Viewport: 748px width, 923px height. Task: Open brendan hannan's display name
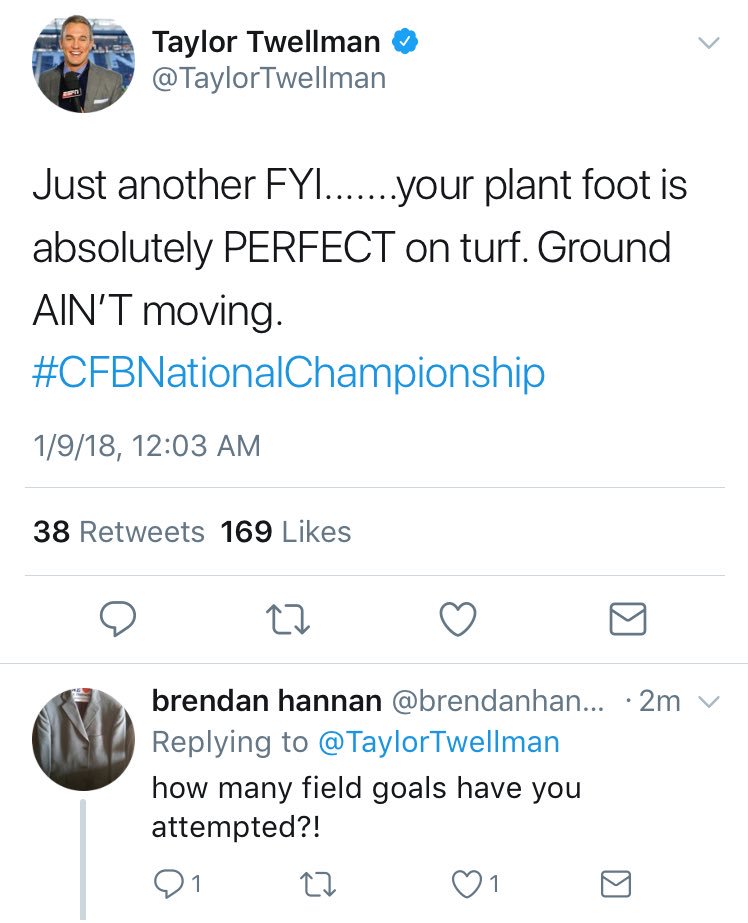point(266,702)
